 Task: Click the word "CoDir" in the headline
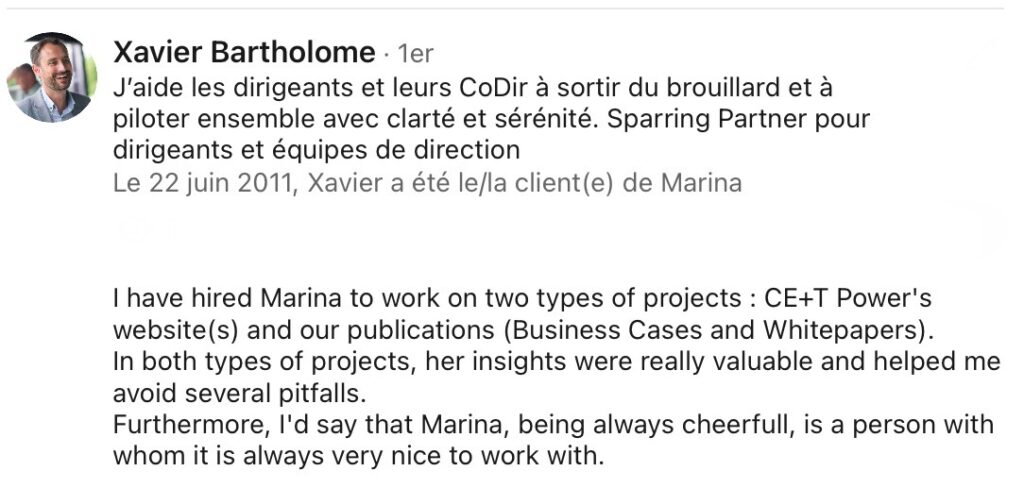click(x=487, y=86)
